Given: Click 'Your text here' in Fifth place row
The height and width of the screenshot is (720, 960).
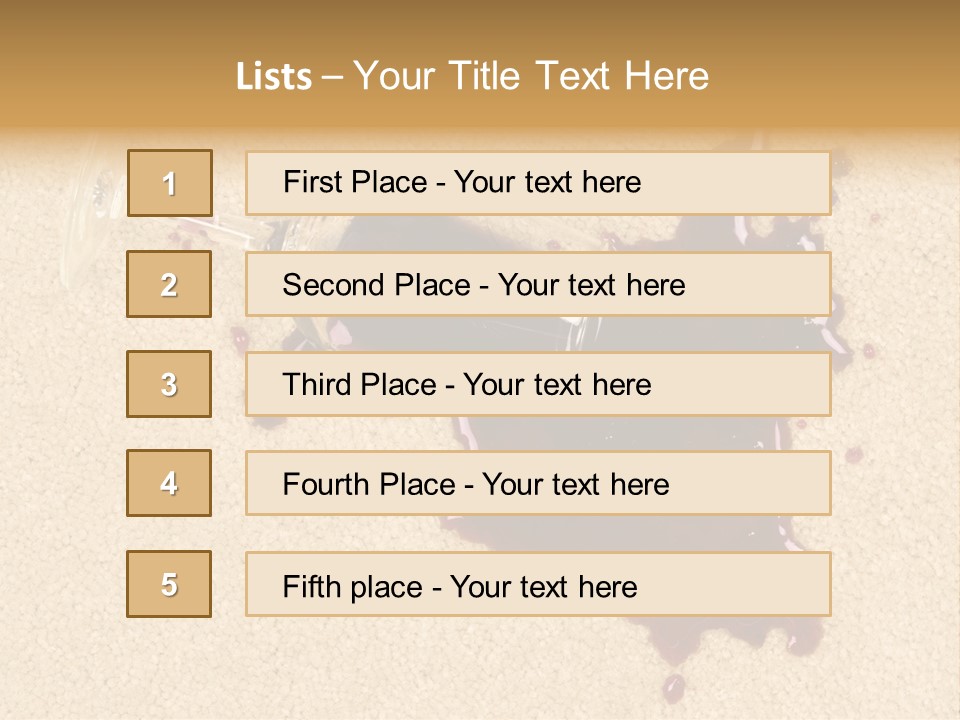Looking at the screenshot, I should pyautogui.click(x=543, y=586).
